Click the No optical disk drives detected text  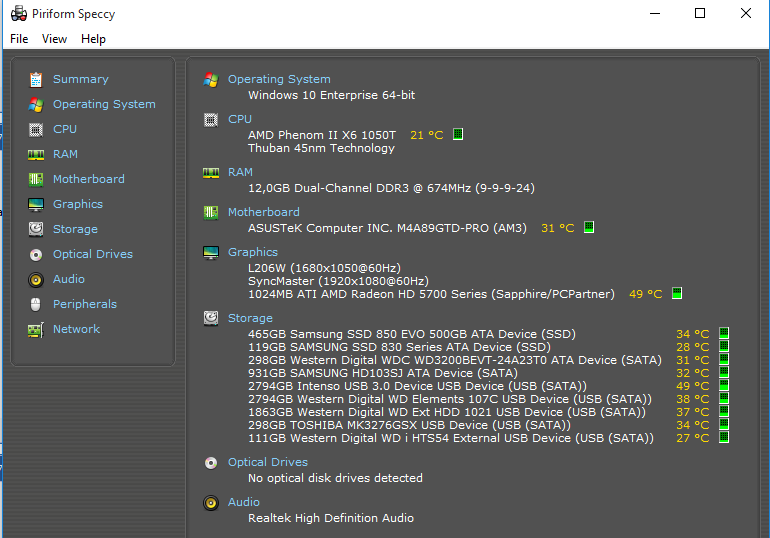pos(335,478)
